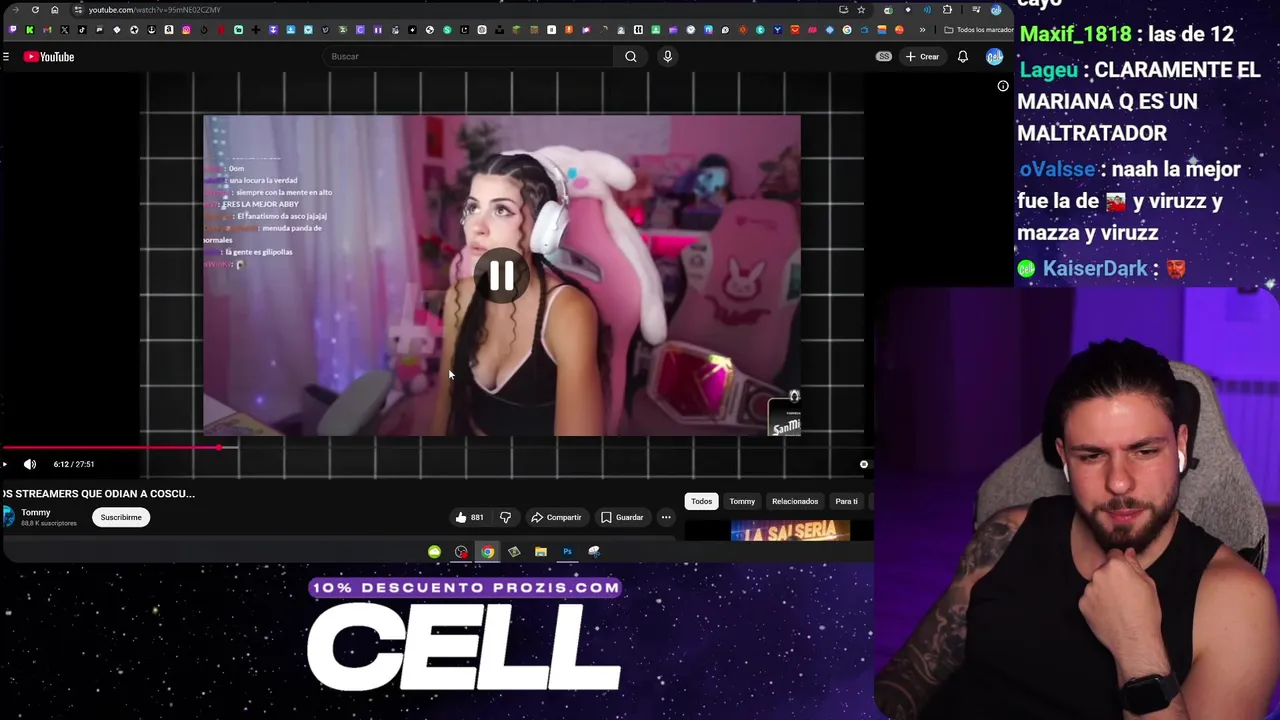Open Tommy's channel avatar
Screen dimensions: 1280x720
point(8,517)
